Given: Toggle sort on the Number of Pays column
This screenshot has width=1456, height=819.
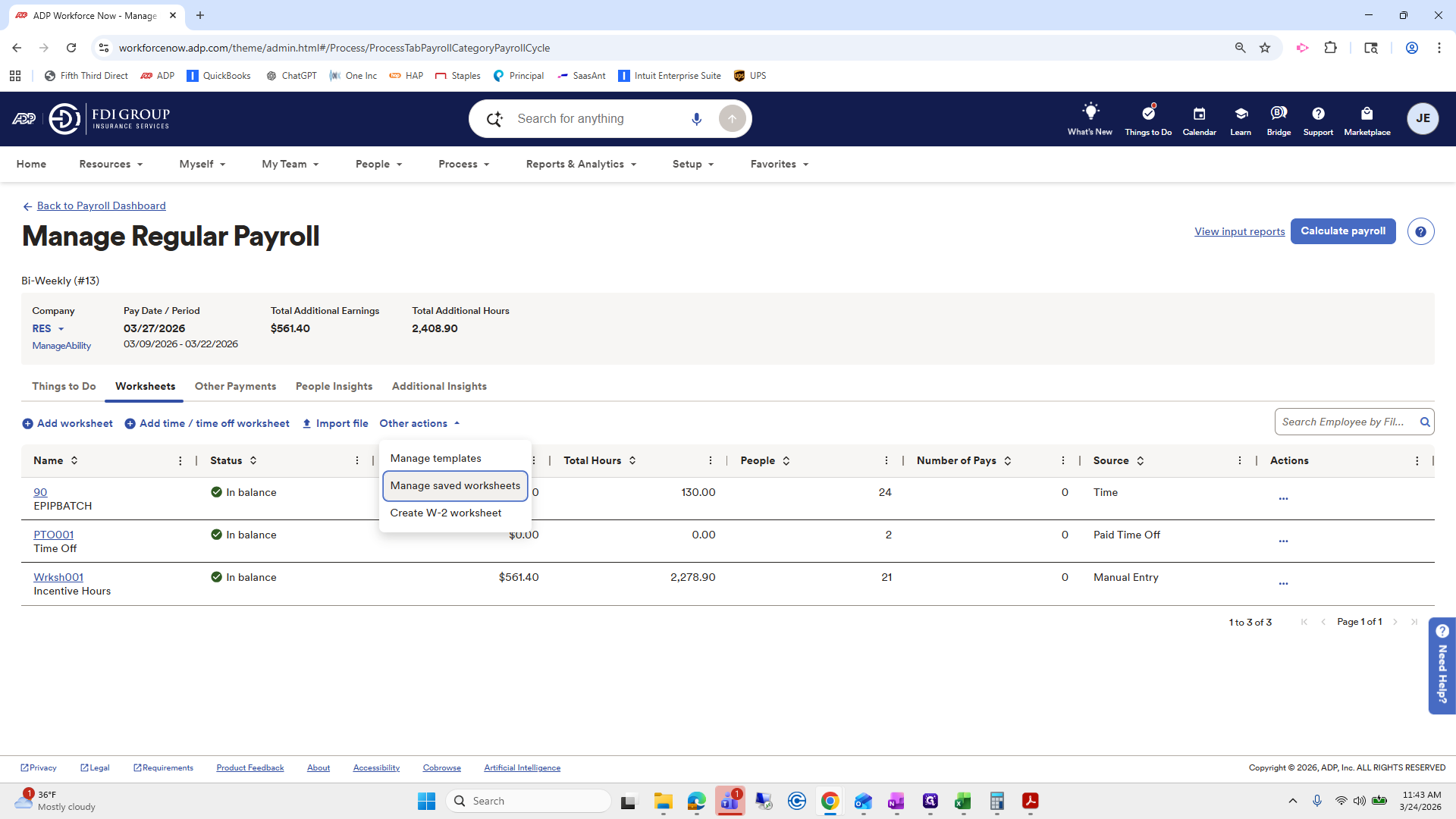Looking at the screenshot, I should pyautogui.click(x=1008, y=460).
